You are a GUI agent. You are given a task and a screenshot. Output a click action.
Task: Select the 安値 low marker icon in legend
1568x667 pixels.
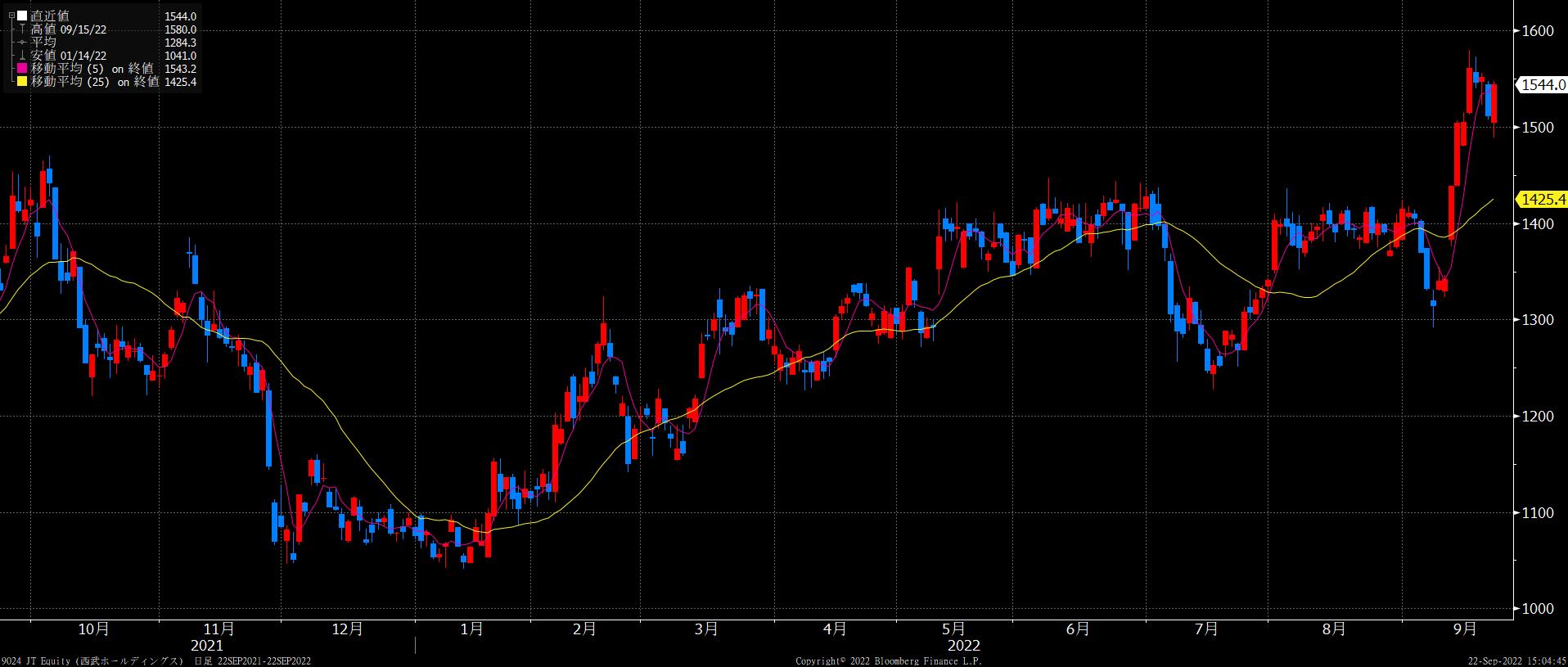pyautogui.click(x=22, y=56)
